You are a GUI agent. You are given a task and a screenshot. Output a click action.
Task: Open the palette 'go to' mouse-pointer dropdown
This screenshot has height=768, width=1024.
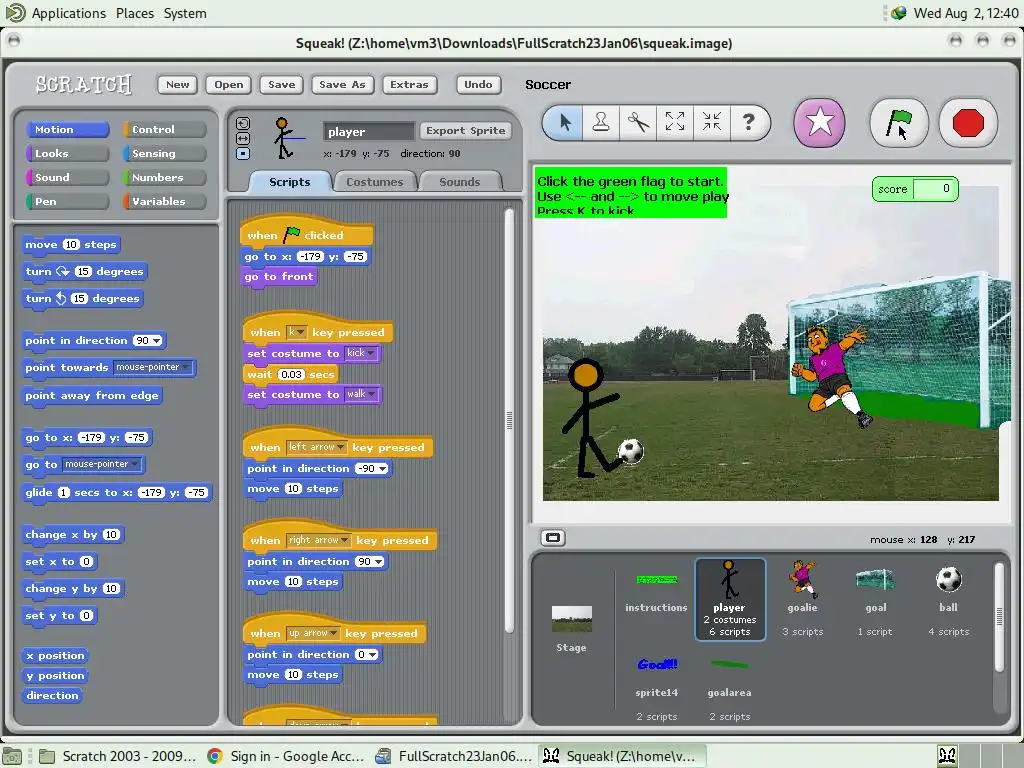tap(101, 464)
